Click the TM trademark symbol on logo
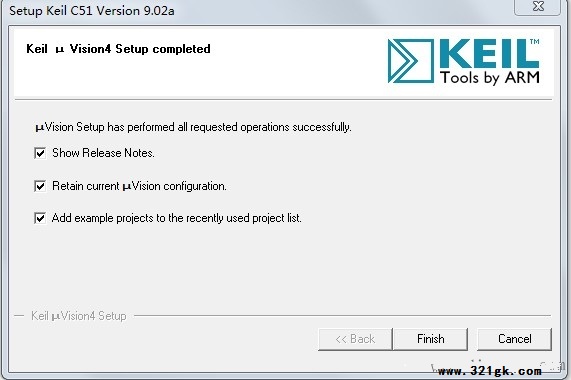571x380 pixels. (x=535, y=41)
